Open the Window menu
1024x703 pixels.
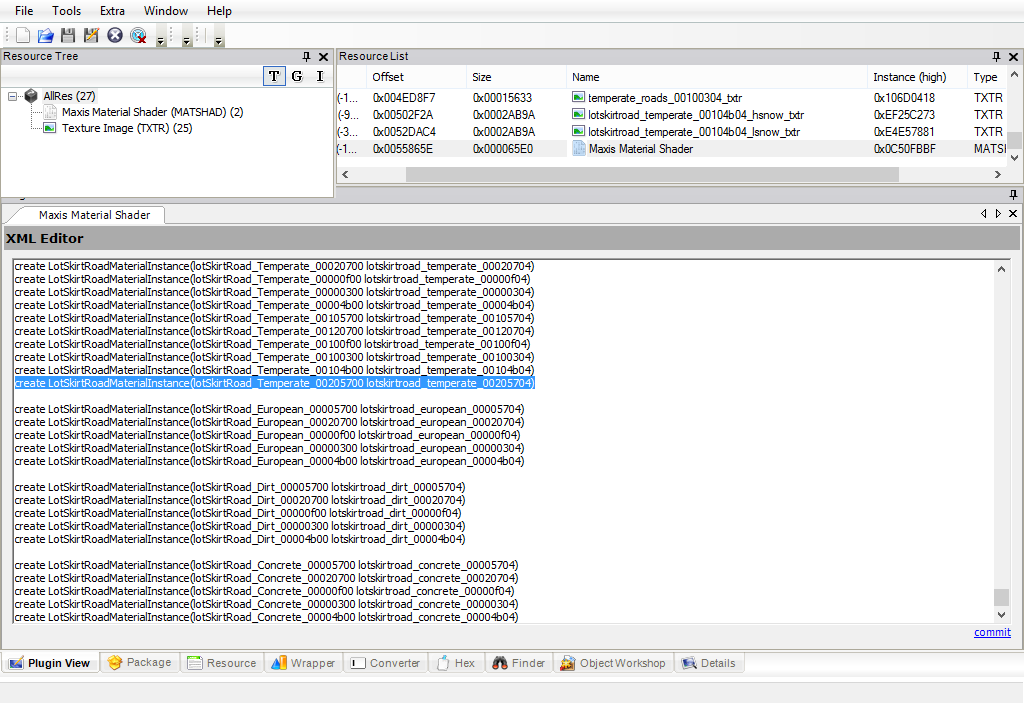tap(166, 11)
